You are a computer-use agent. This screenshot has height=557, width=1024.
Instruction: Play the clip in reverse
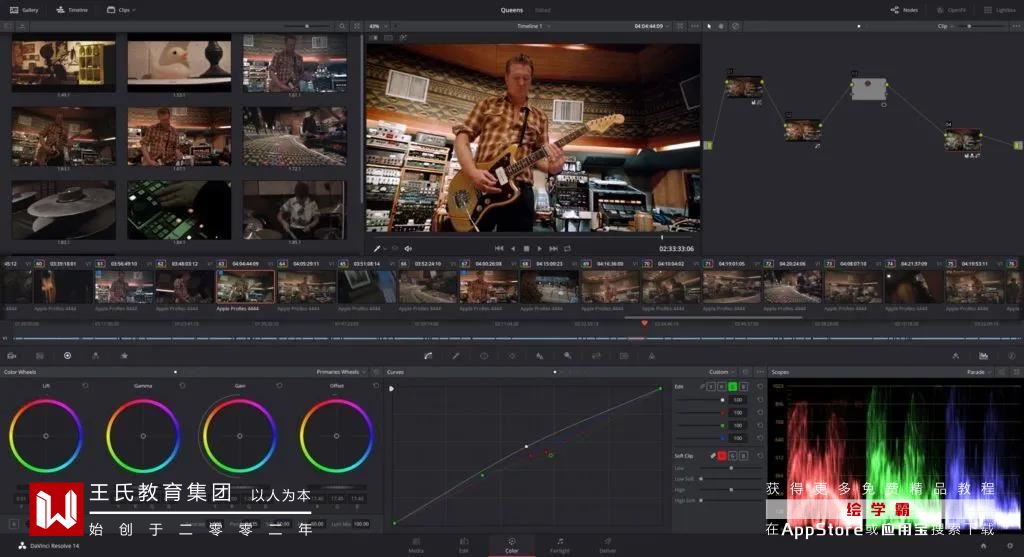point(513,249)
